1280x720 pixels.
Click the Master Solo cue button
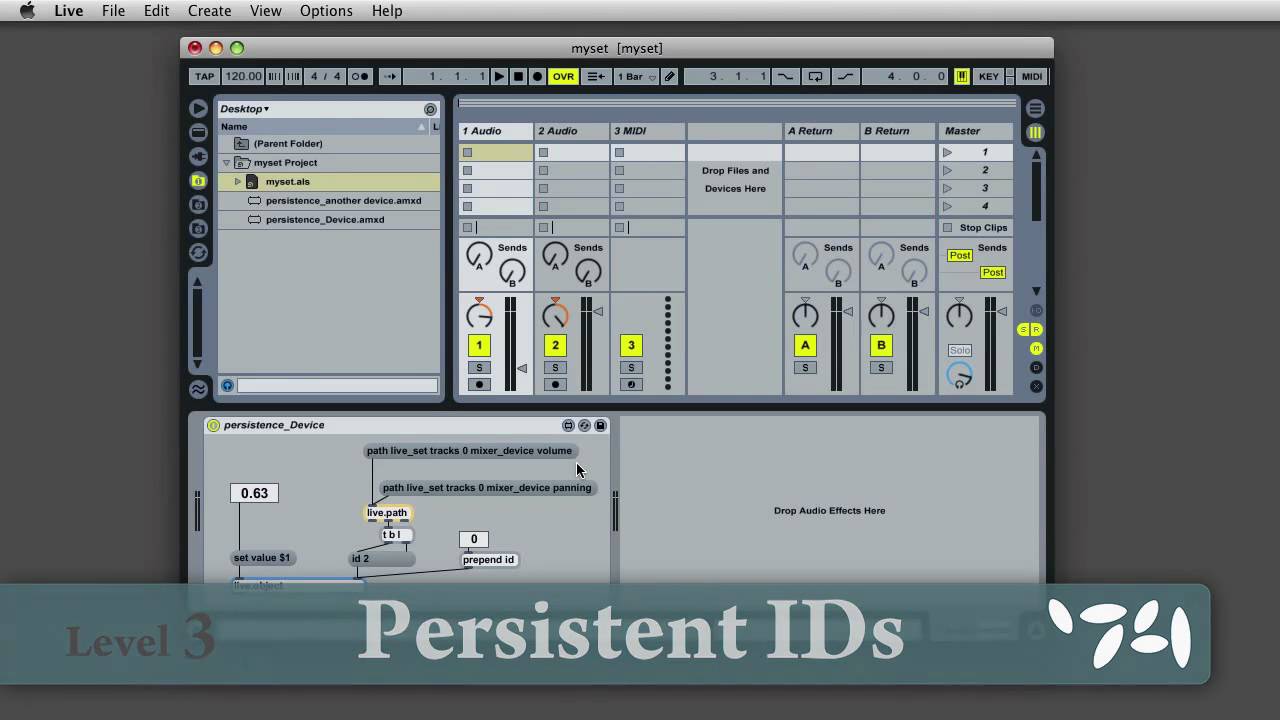pos(960,350)
